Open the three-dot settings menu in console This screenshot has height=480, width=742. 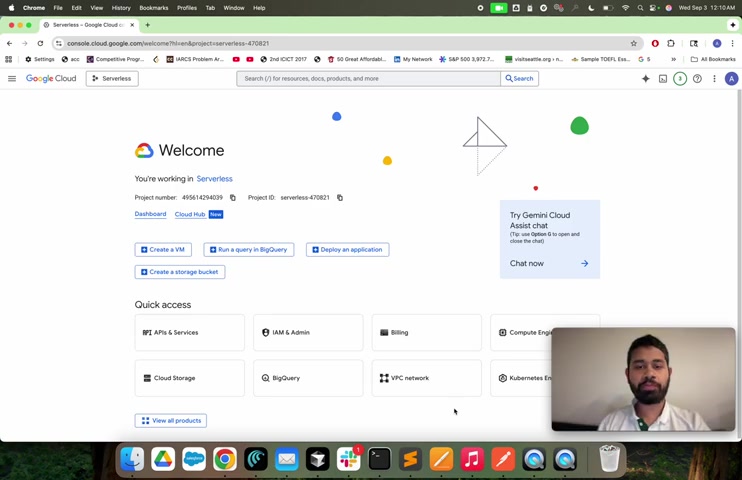[714, 79]
